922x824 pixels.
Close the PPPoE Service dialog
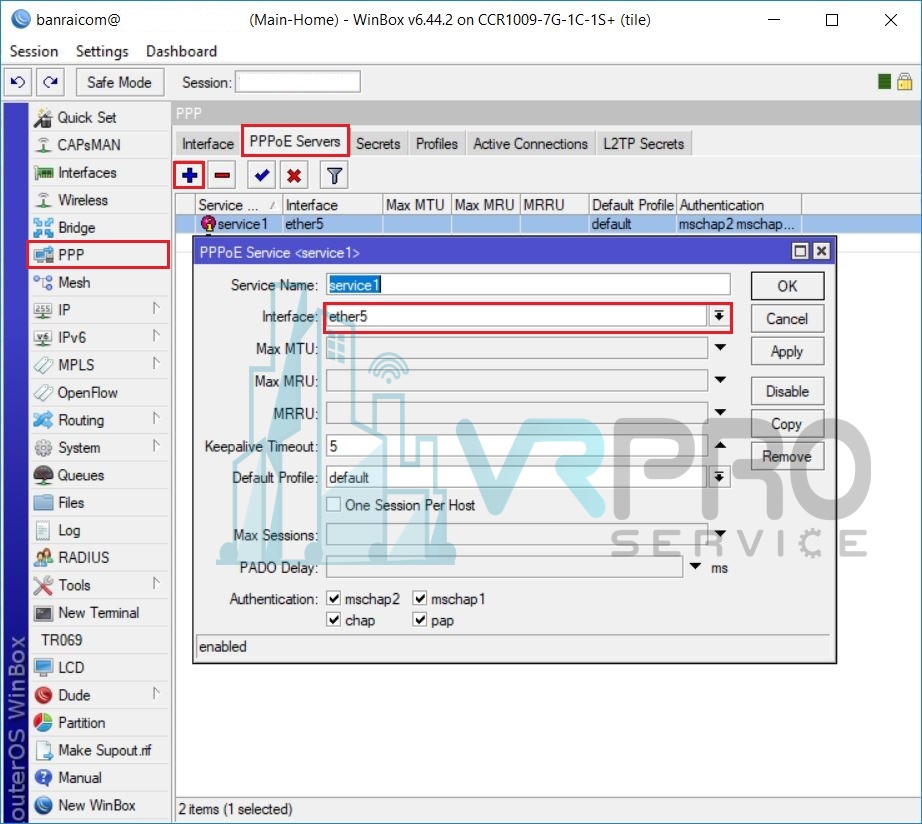(x=821, y=252)
